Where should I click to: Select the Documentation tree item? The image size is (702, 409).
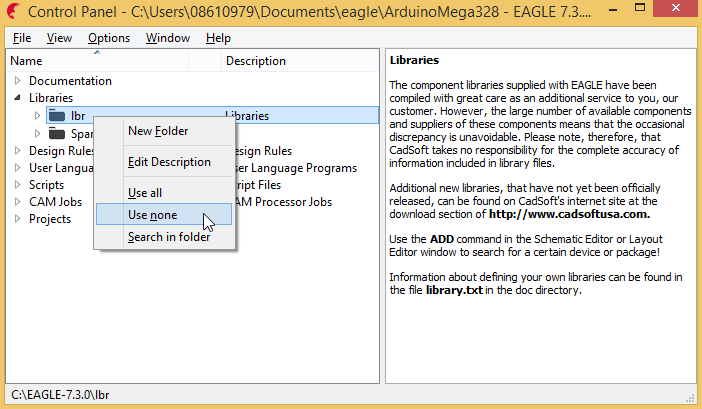click(70, 81)
